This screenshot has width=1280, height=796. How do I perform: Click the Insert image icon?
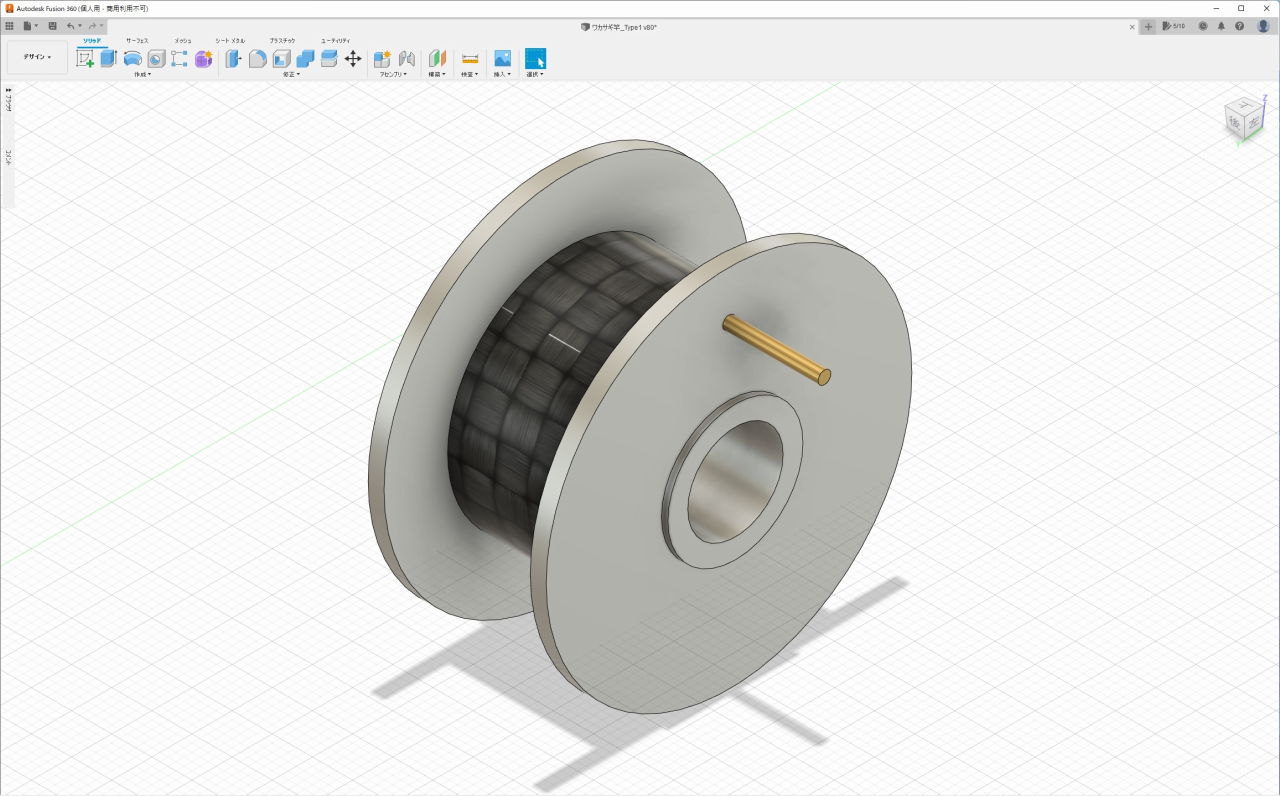tap(502, 59)
